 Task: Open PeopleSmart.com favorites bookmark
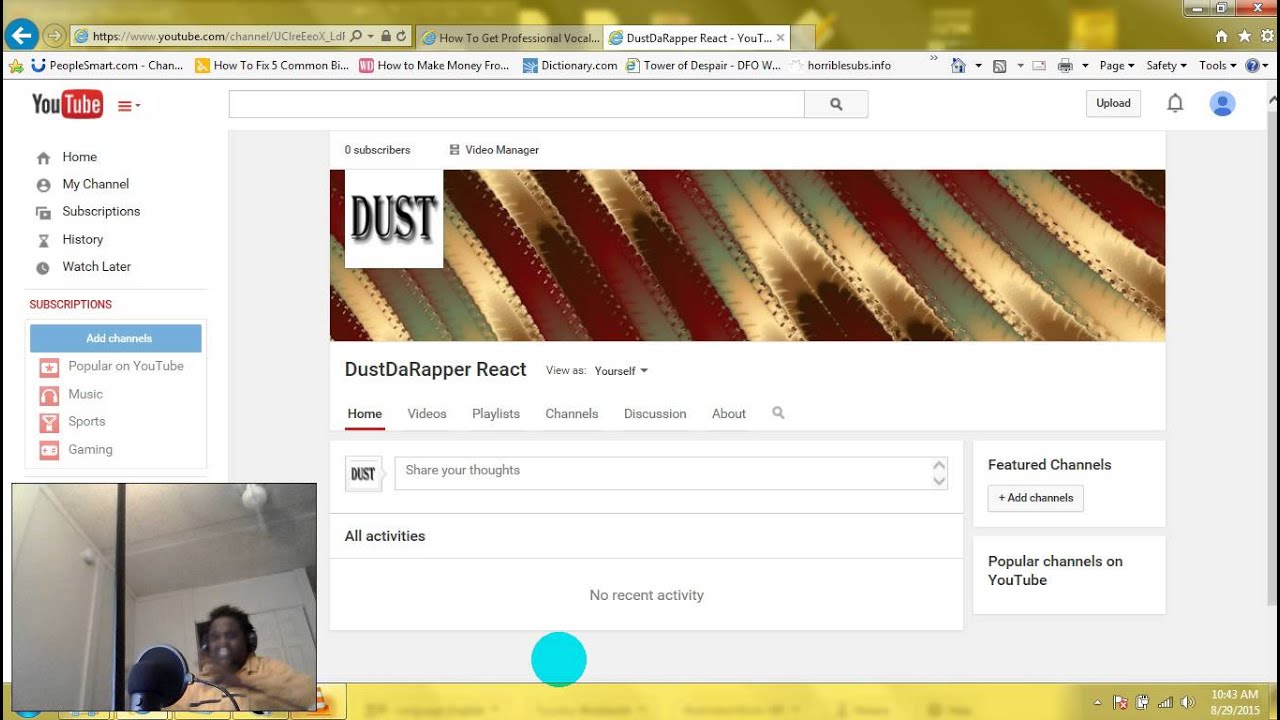tap(107, 65)
